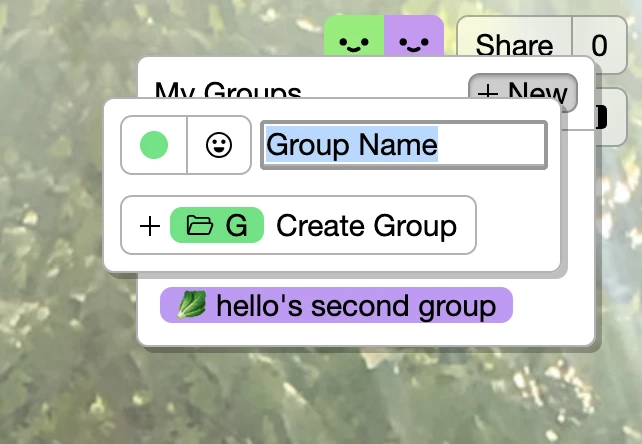Pick the green group color circle
Viewport: 642px width, 444px height.
(x=154, y=146)
